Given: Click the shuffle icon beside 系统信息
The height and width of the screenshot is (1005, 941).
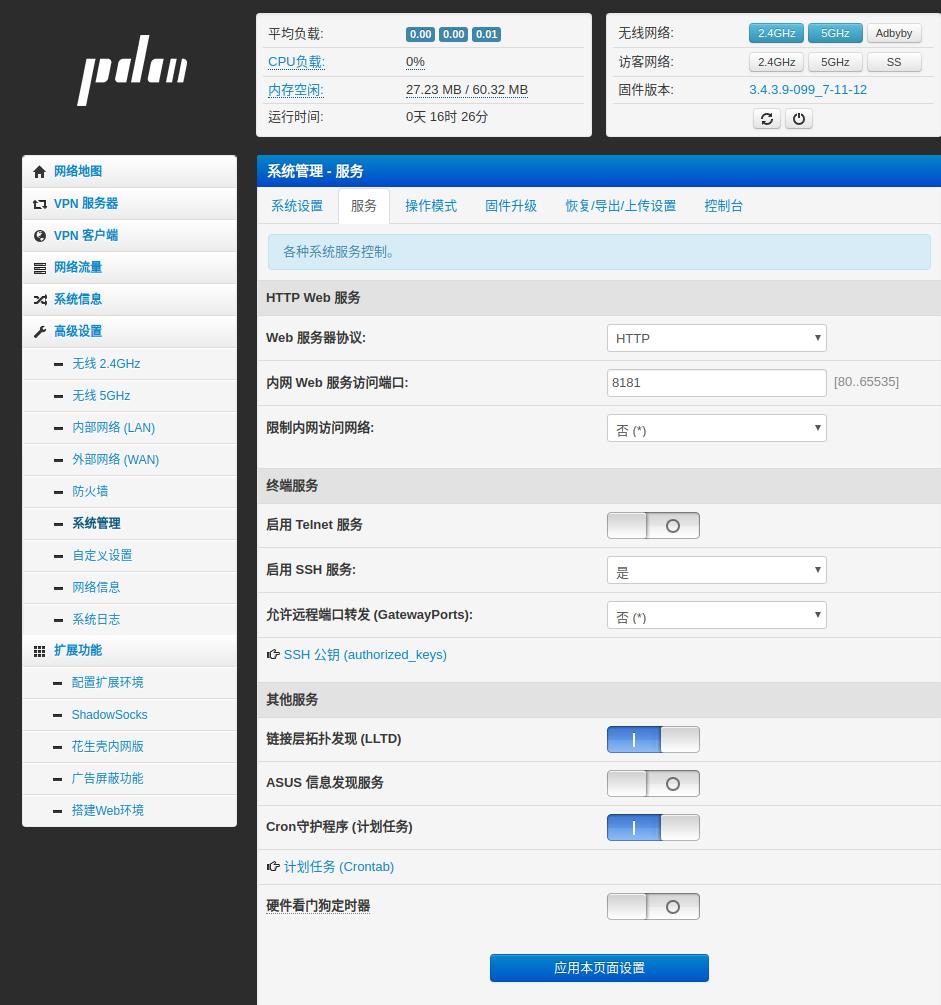Looking at the screenshot, I should point(40,300).
